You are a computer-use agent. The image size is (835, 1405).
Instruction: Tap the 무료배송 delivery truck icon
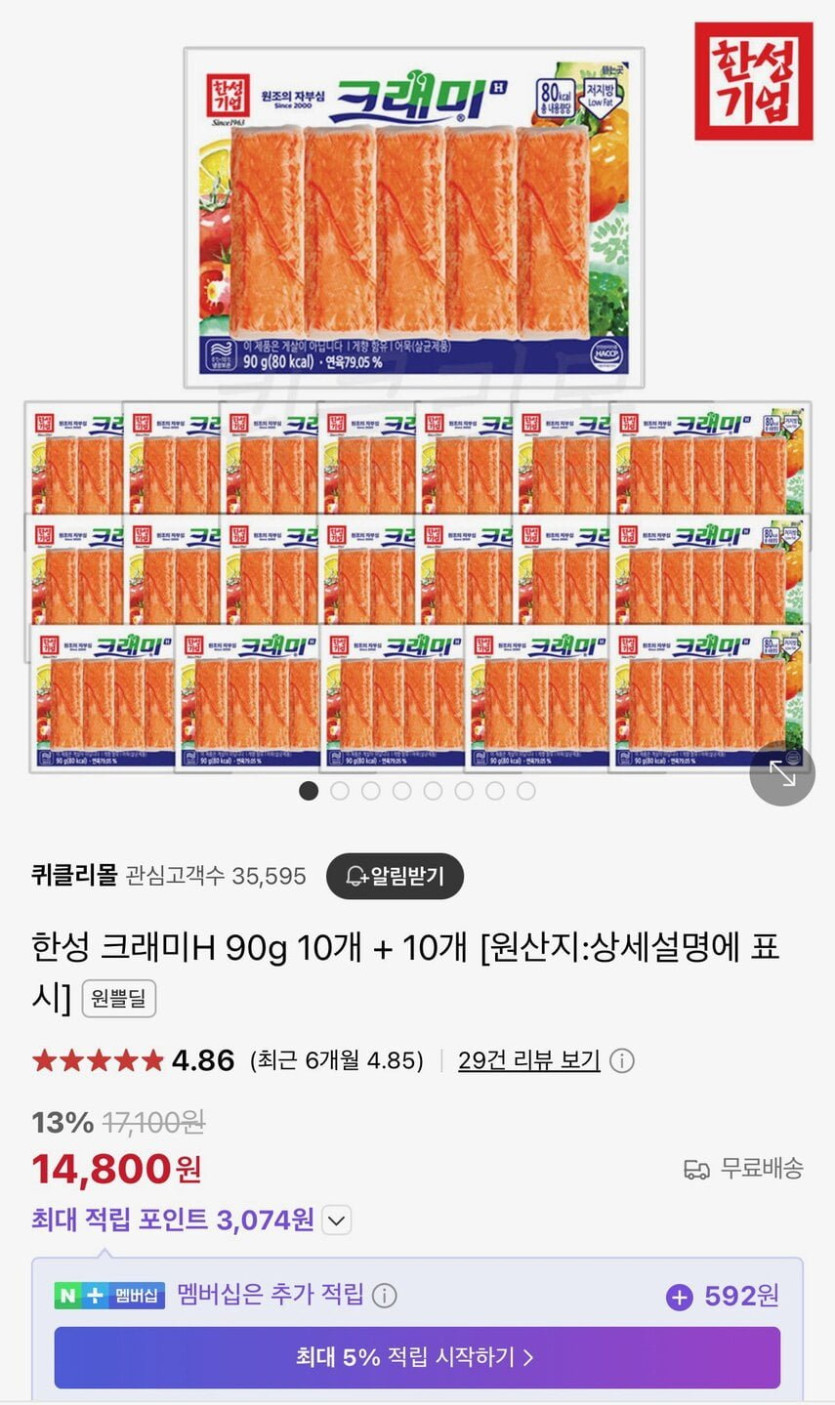(x=697, y=1168)
